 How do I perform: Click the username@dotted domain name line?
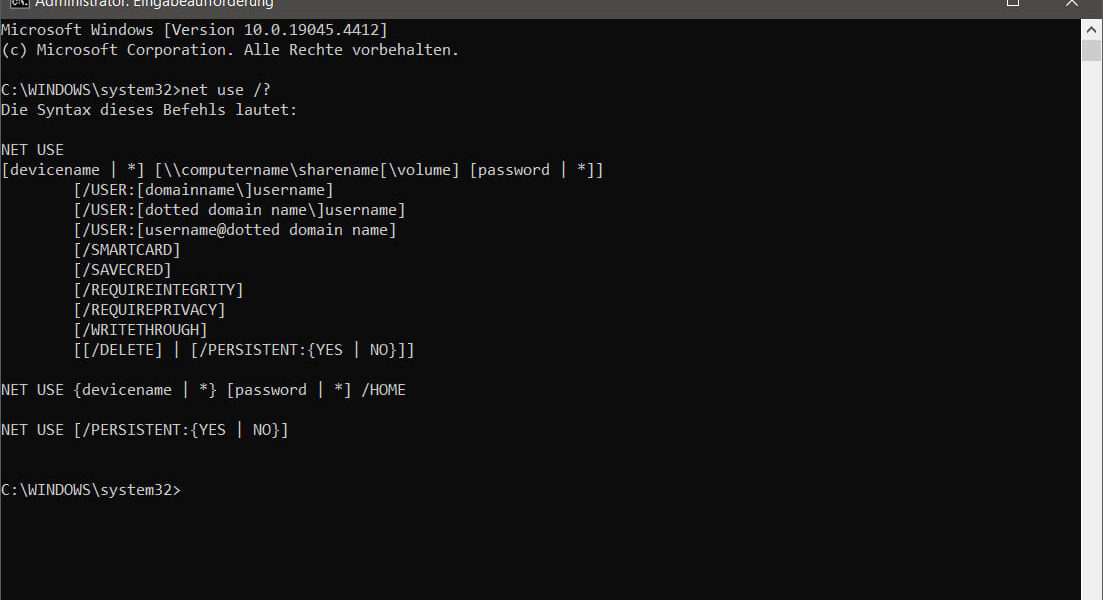click(235, 229)
